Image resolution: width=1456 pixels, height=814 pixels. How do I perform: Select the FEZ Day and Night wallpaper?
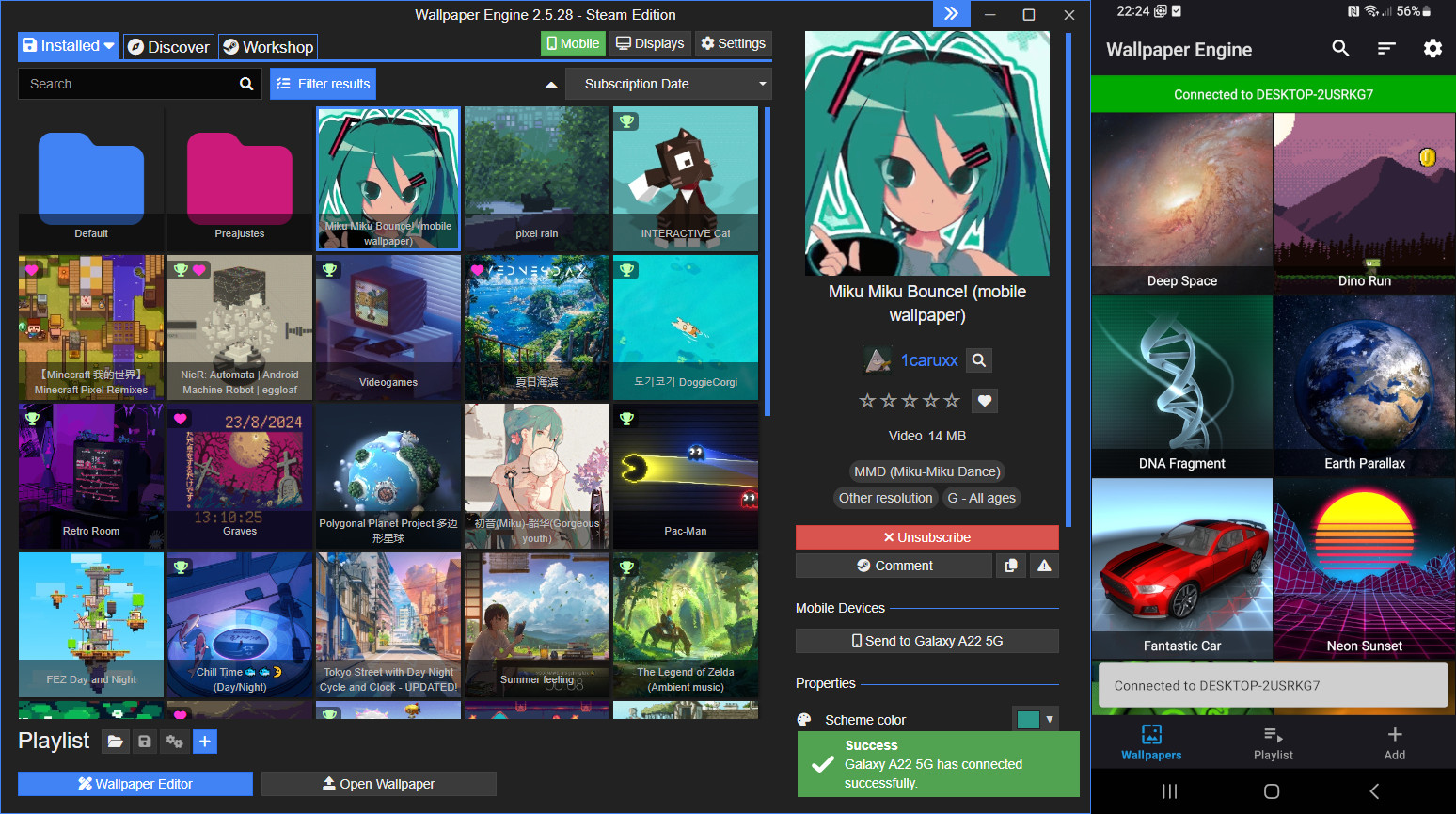coord(91,625)
